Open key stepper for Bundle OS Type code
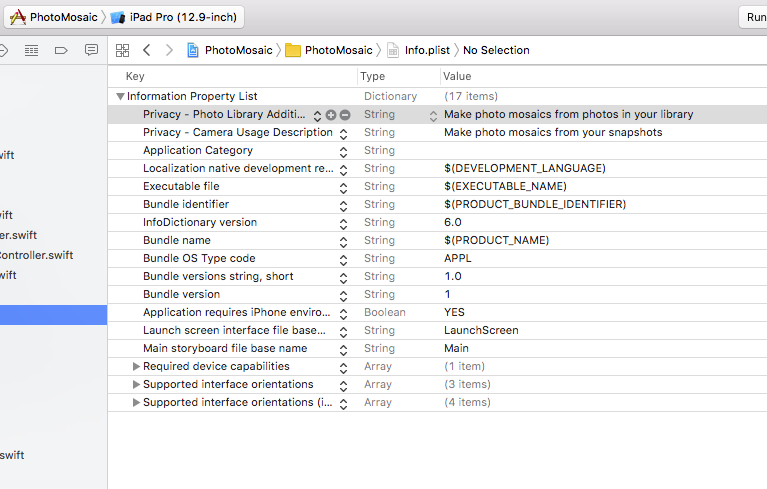Image resolution: width=767 pixels, height=489 pixels. [x=343, y=260]
